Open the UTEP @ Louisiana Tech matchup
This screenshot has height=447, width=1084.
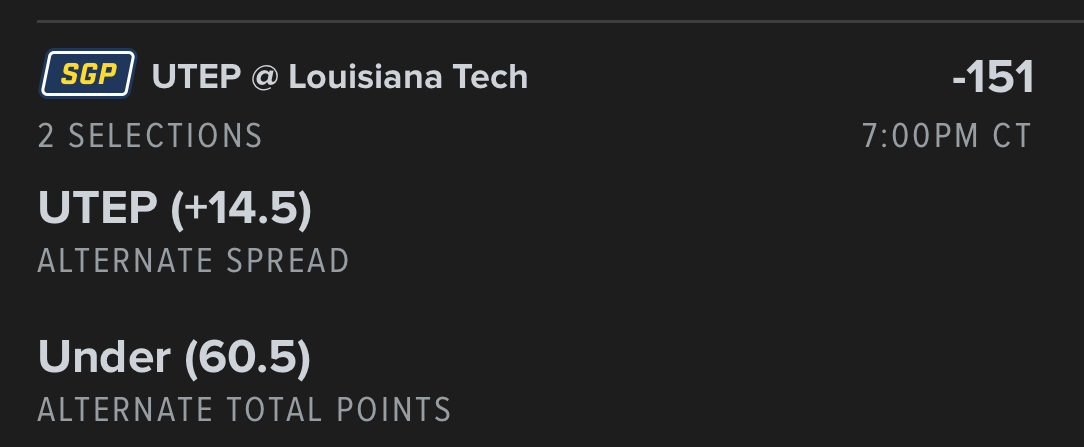point(340,76)
